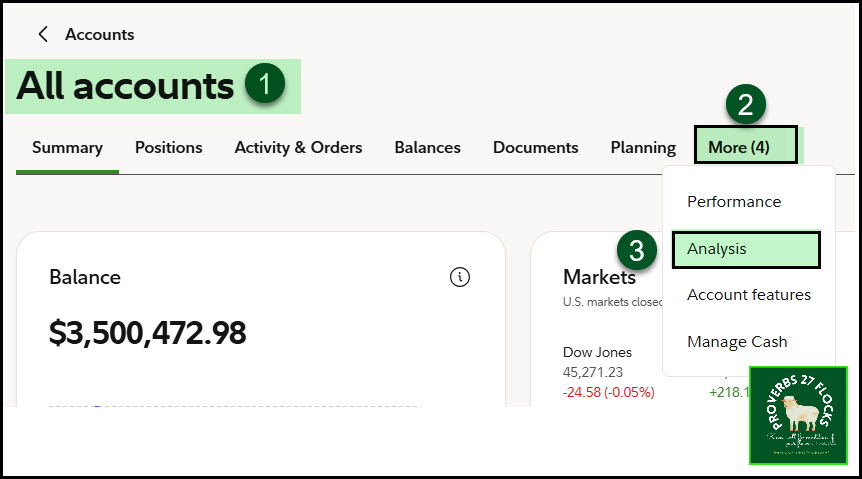Switch to the Planning tab
Screen dimensions: 862x479
pyautogui.click(x=643, y=147)
